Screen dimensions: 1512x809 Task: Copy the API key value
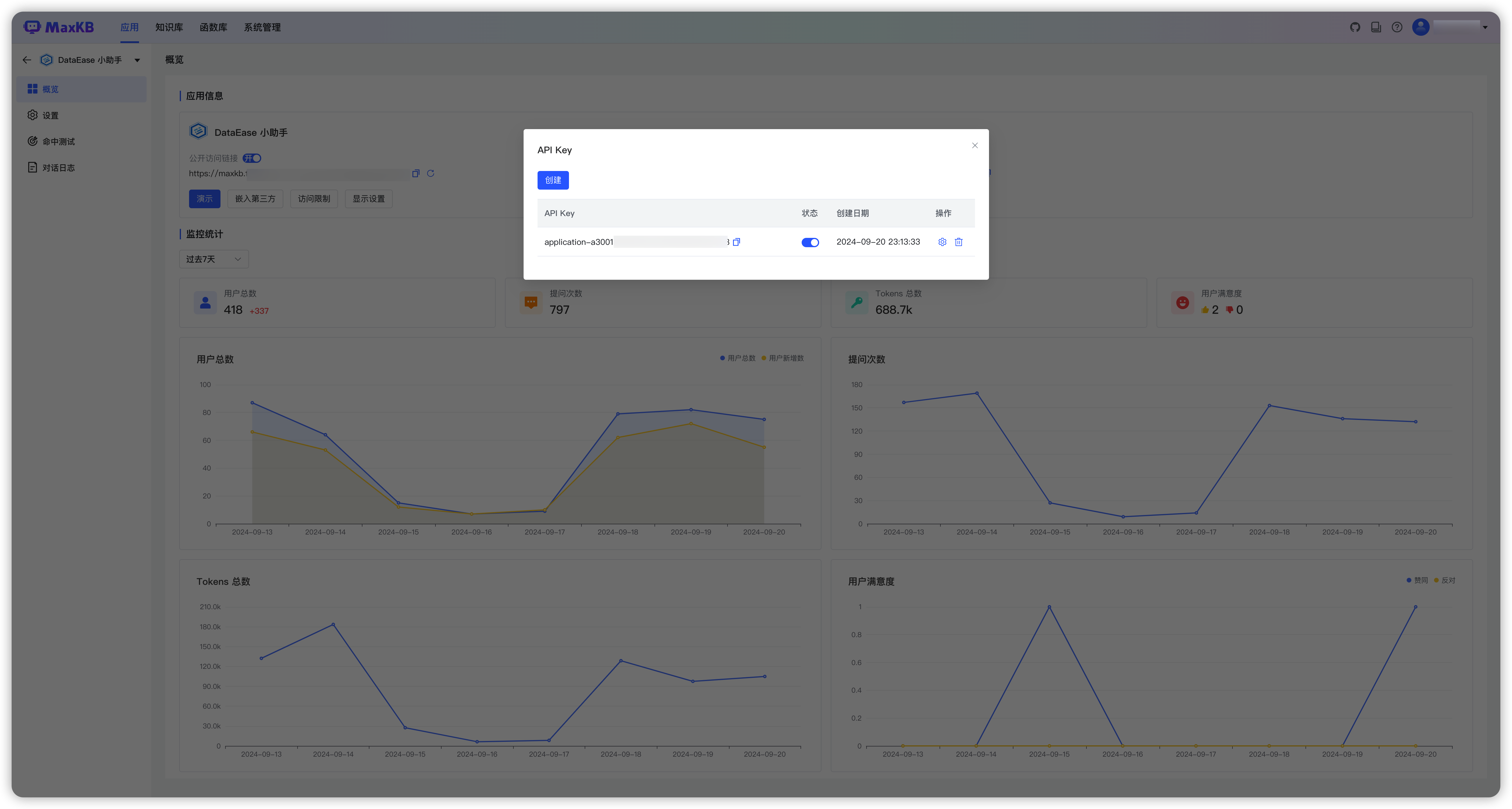(737, 242)
